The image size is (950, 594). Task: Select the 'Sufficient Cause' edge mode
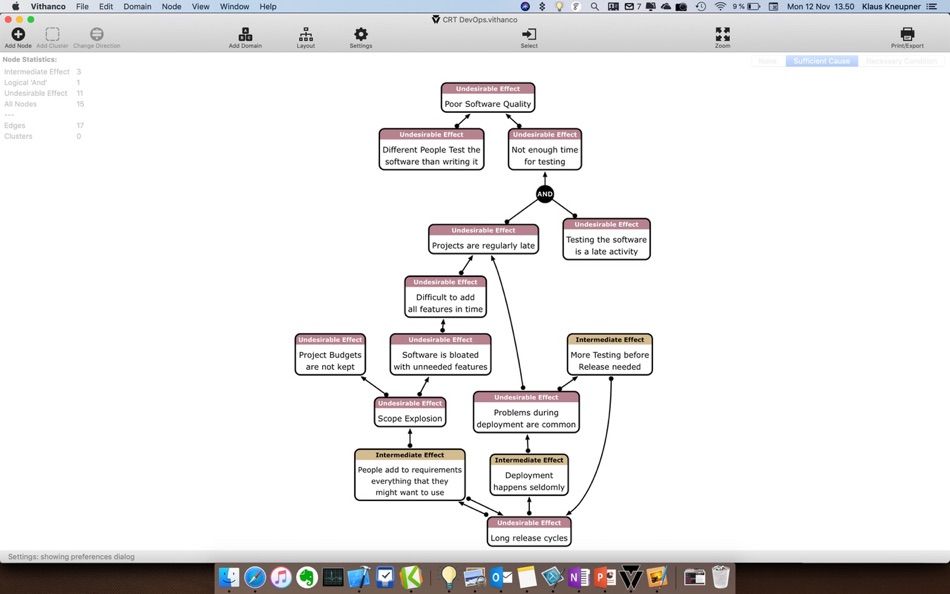(x=822, y=61)
